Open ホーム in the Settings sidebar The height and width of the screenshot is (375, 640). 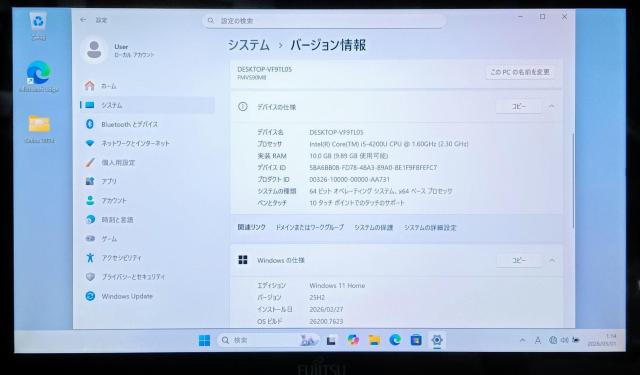point(147,86)
